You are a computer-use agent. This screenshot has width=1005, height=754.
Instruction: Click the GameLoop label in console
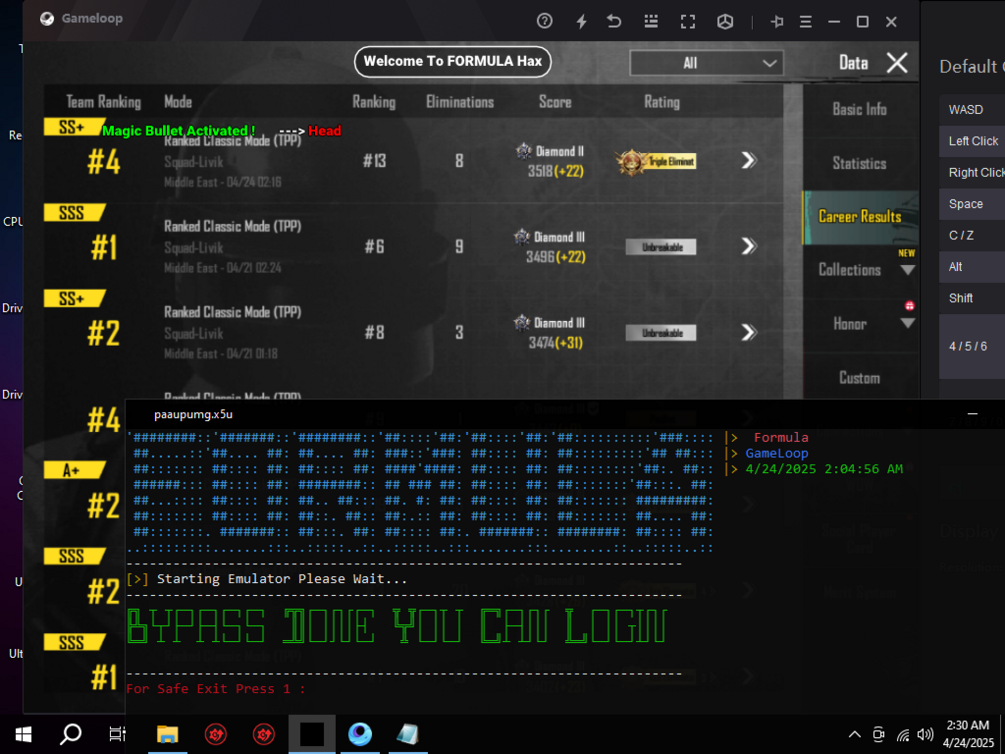pyautogui.click(x=776, y=453)
